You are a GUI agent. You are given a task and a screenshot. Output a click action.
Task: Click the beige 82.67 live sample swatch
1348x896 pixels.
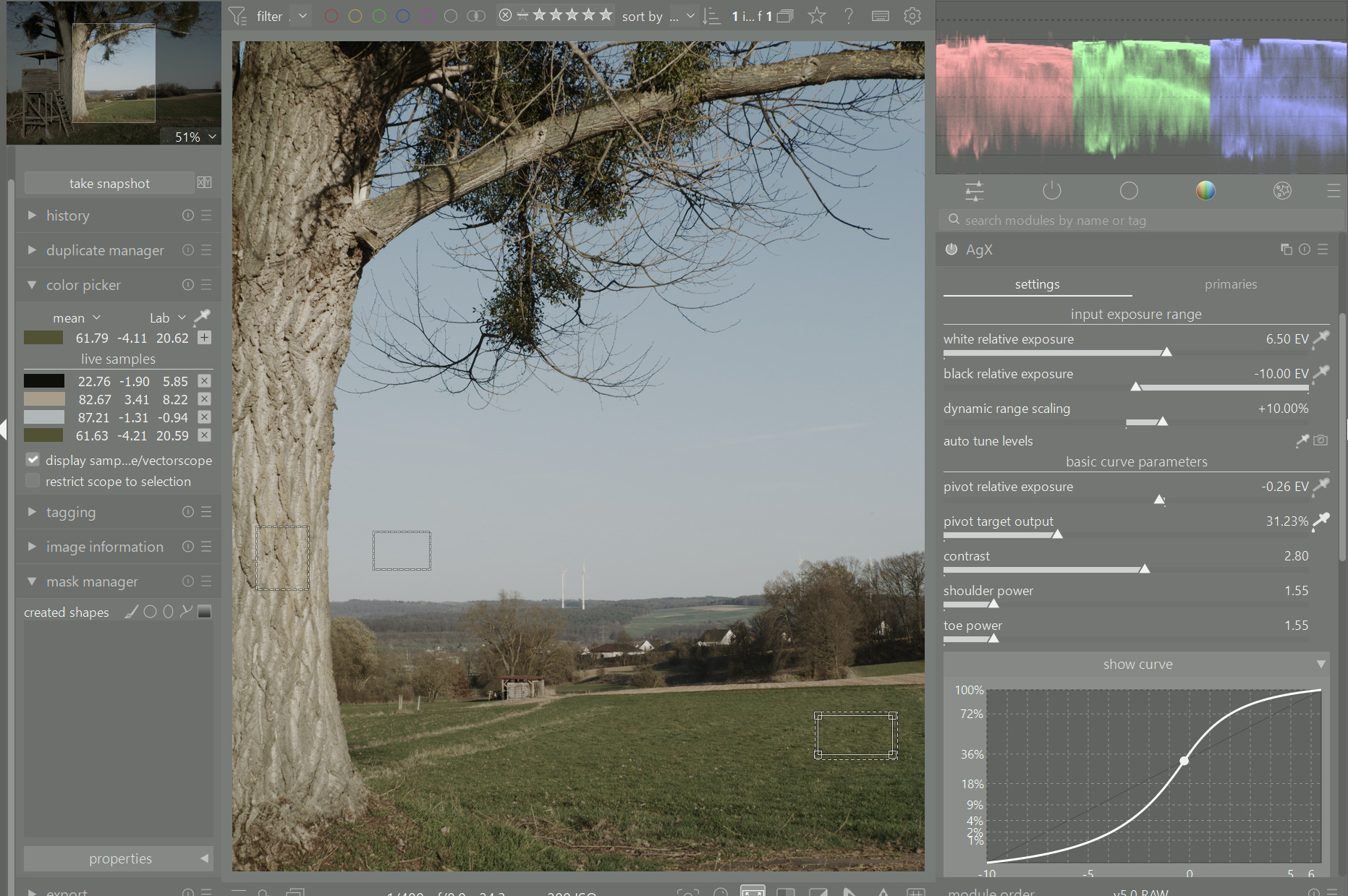click(44, 399)
